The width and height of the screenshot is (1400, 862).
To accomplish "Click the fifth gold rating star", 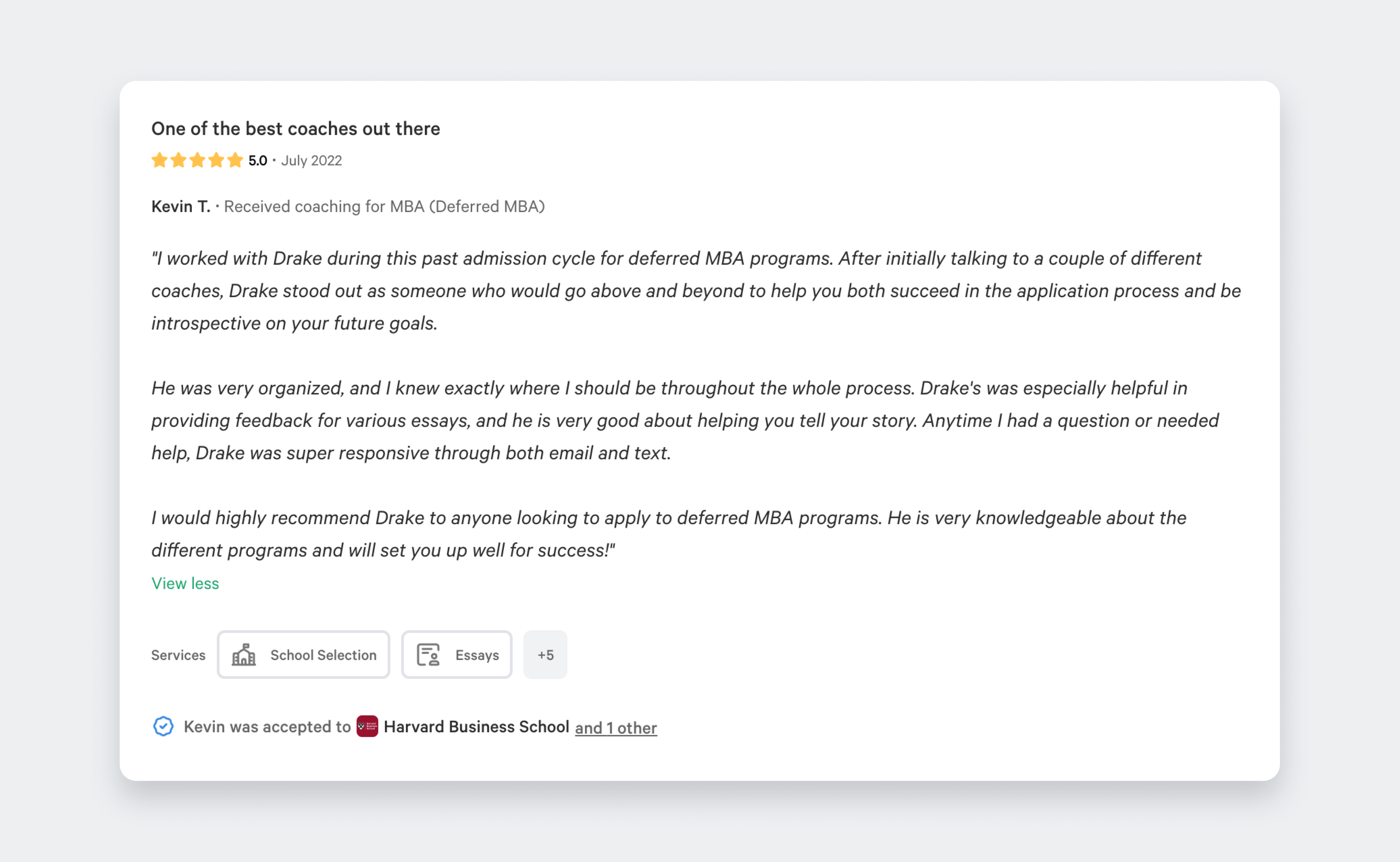I will [x=235, y=160].
